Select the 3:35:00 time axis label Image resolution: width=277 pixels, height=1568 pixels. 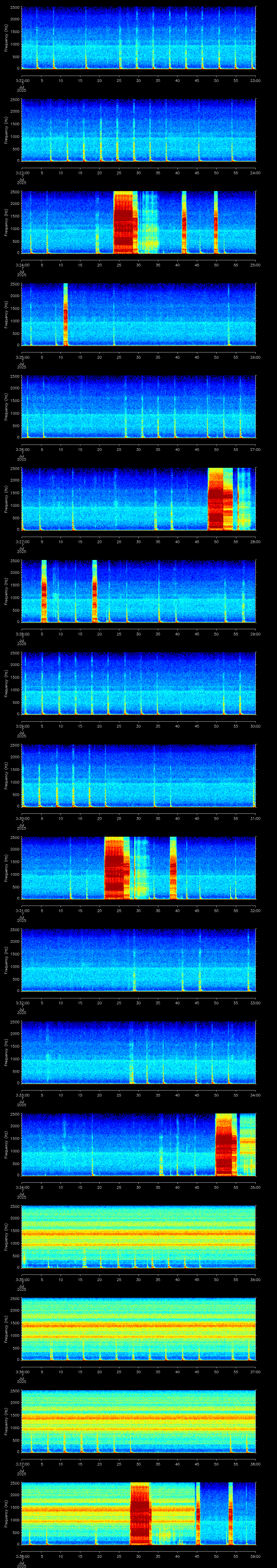tap(22, 1279)
